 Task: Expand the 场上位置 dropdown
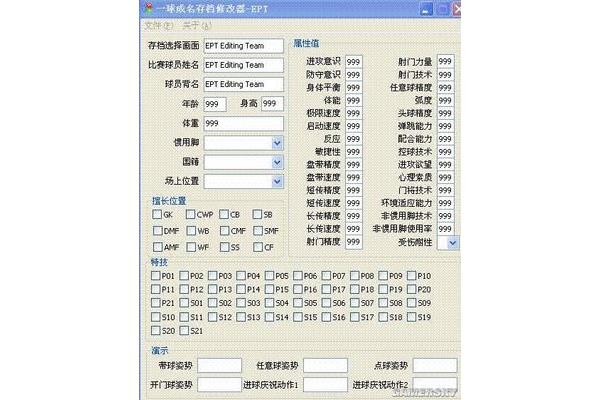[277, 181]
